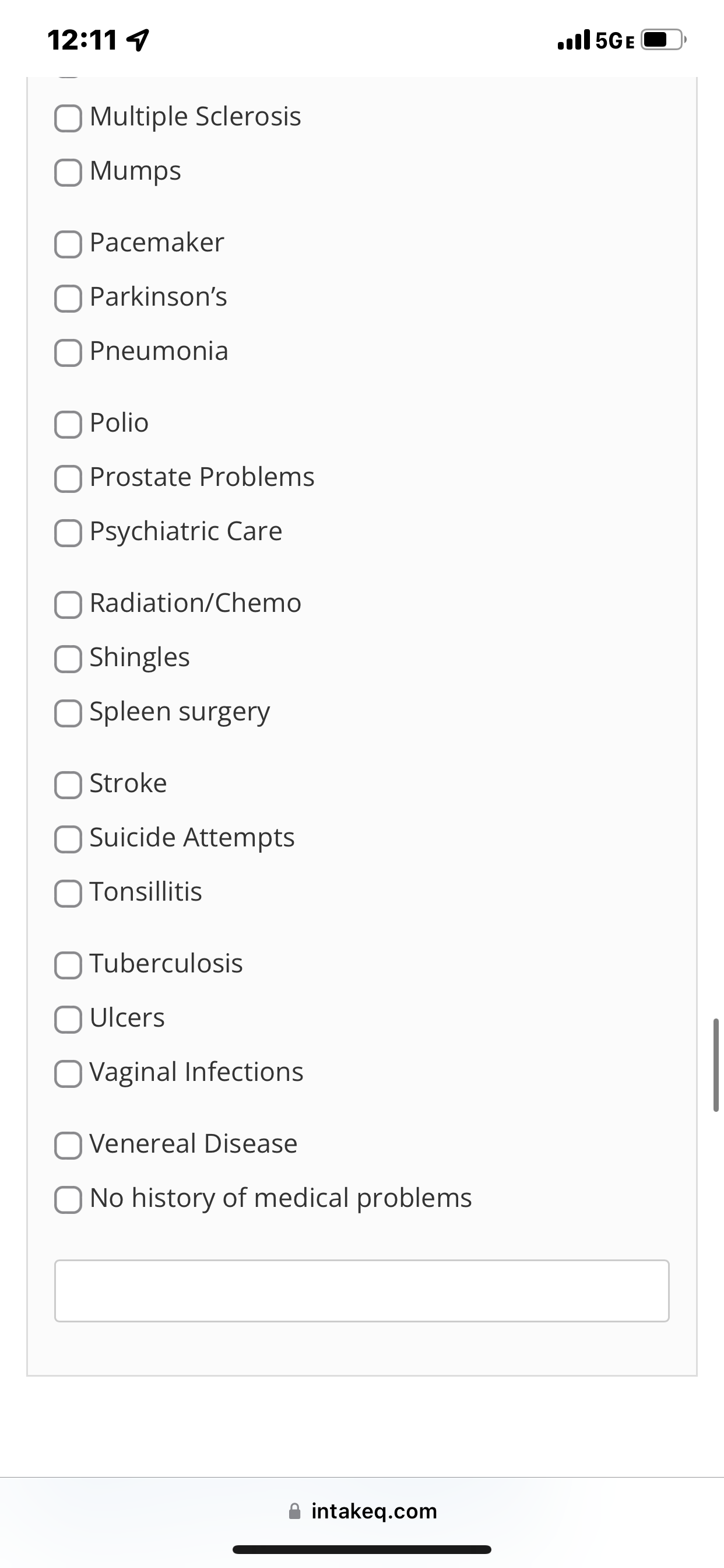Check the Tuberculosis checkbox
The height and width of the screenshot is (1568, 724).
pos(68,965)
